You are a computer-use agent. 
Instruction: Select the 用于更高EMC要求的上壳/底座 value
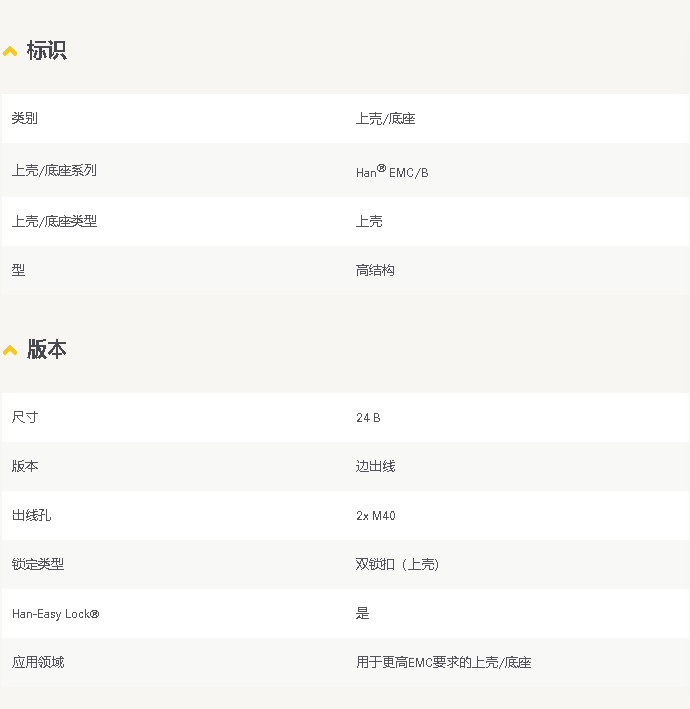pos(444,662)
